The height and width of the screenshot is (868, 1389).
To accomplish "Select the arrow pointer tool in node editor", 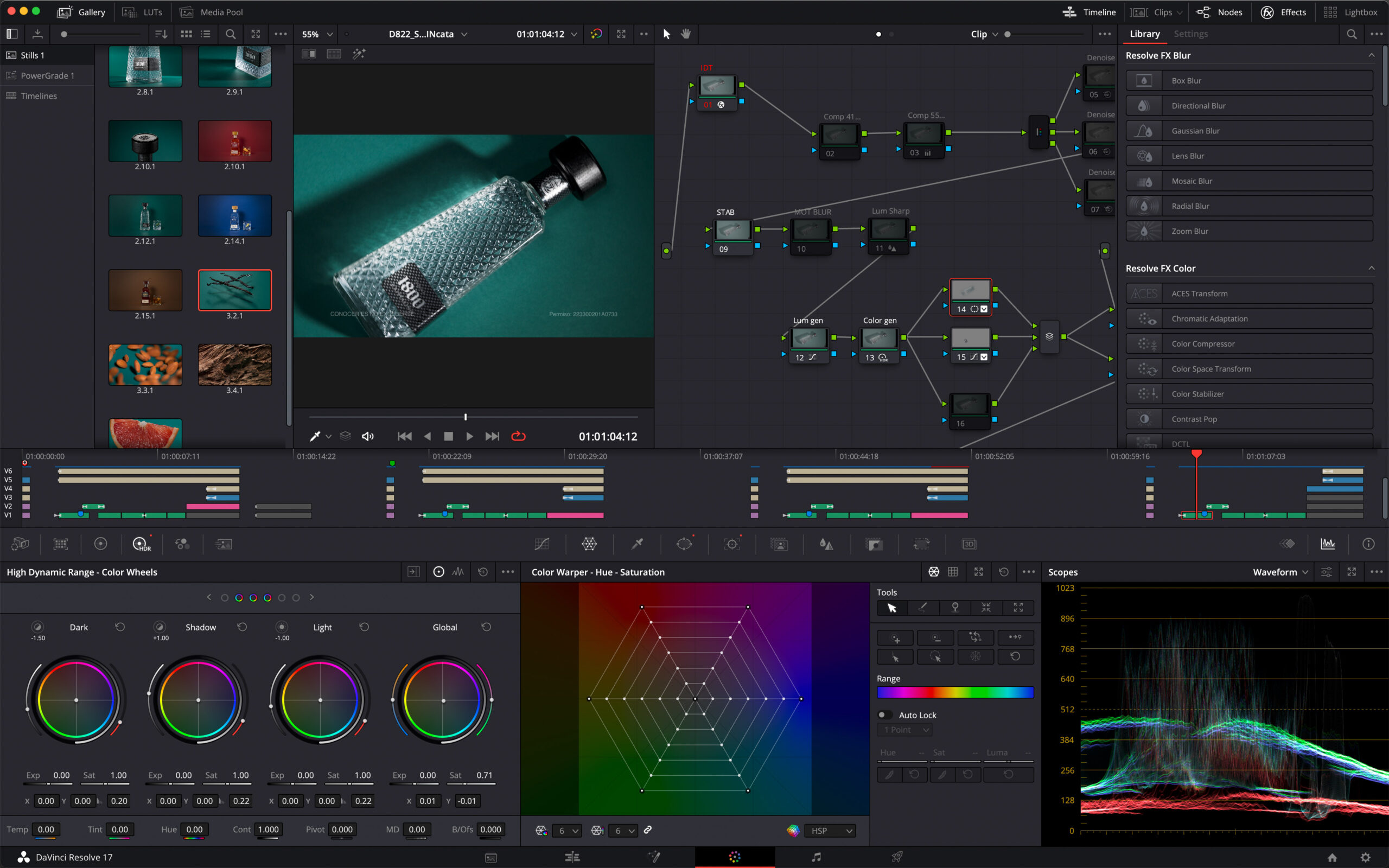I will 666,34.
